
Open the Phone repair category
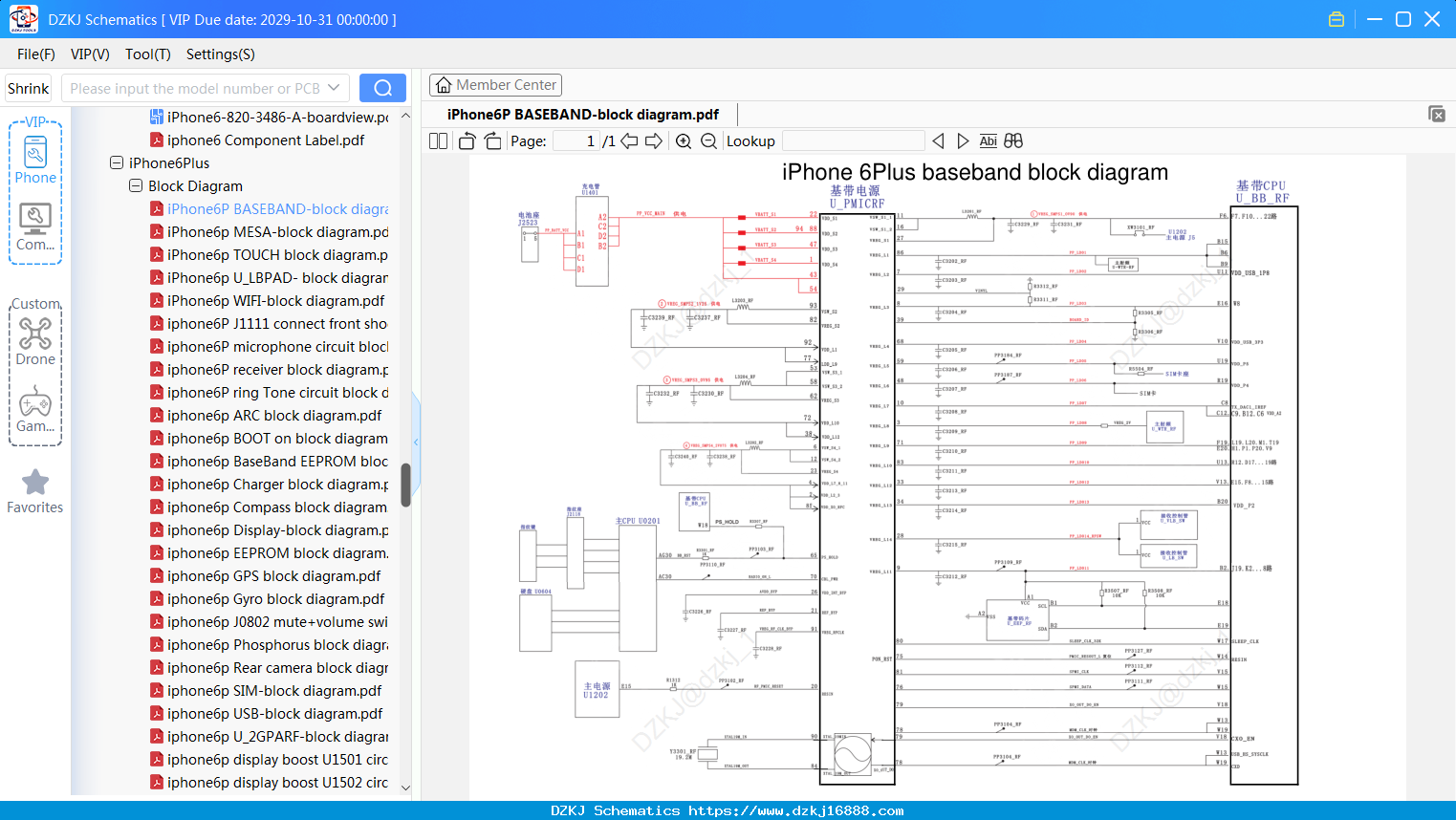pyautogui.click(x=35, y=161)
